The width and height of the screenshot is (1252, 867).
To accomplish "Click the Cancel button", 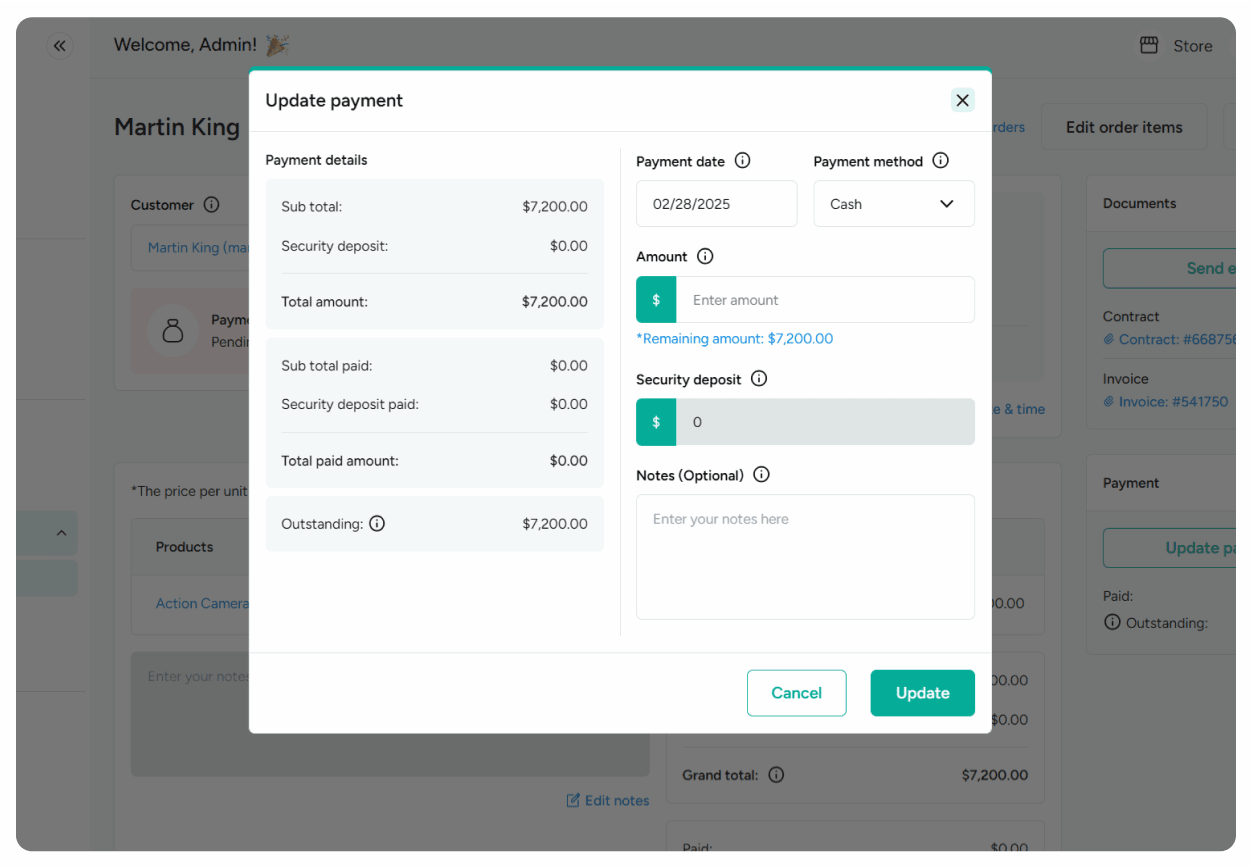I will (x=796, y=692).
